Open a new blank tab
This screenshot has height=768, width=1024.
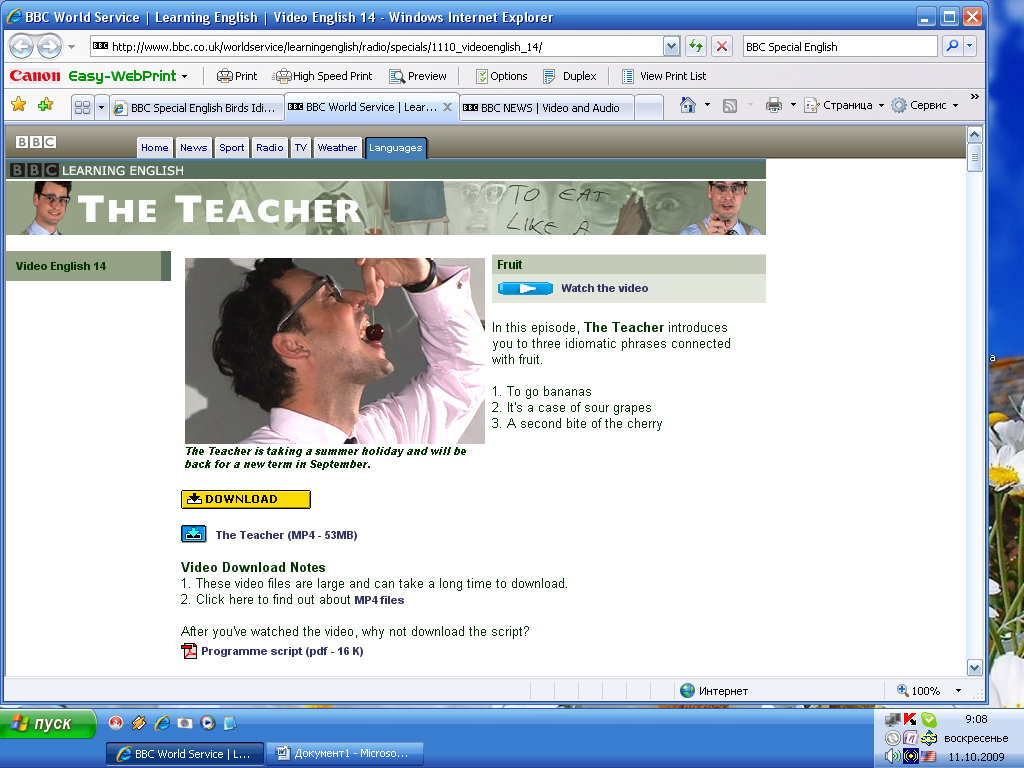pyautogui.click(x=648, y=108)
